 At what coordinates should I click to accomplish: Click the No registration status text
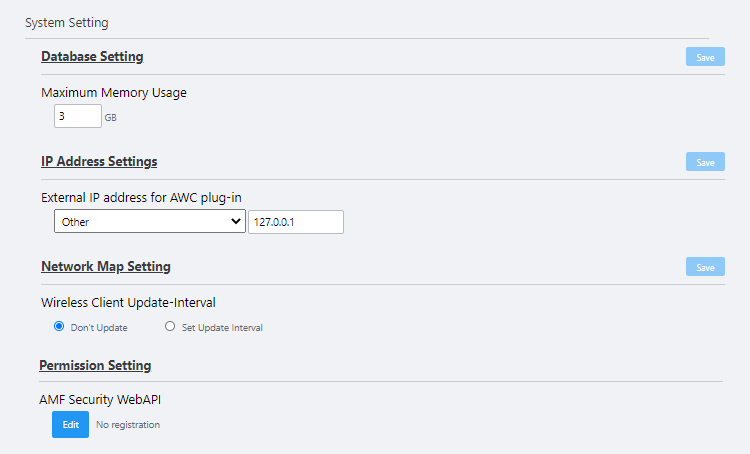click(x=128, y=425)
